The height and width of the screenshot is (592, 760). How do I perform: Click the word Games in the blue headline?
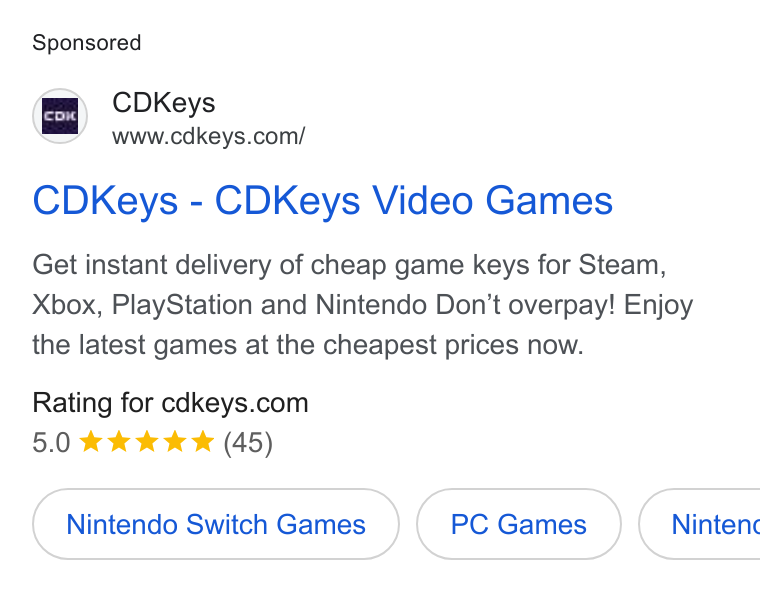coord(549,201)
